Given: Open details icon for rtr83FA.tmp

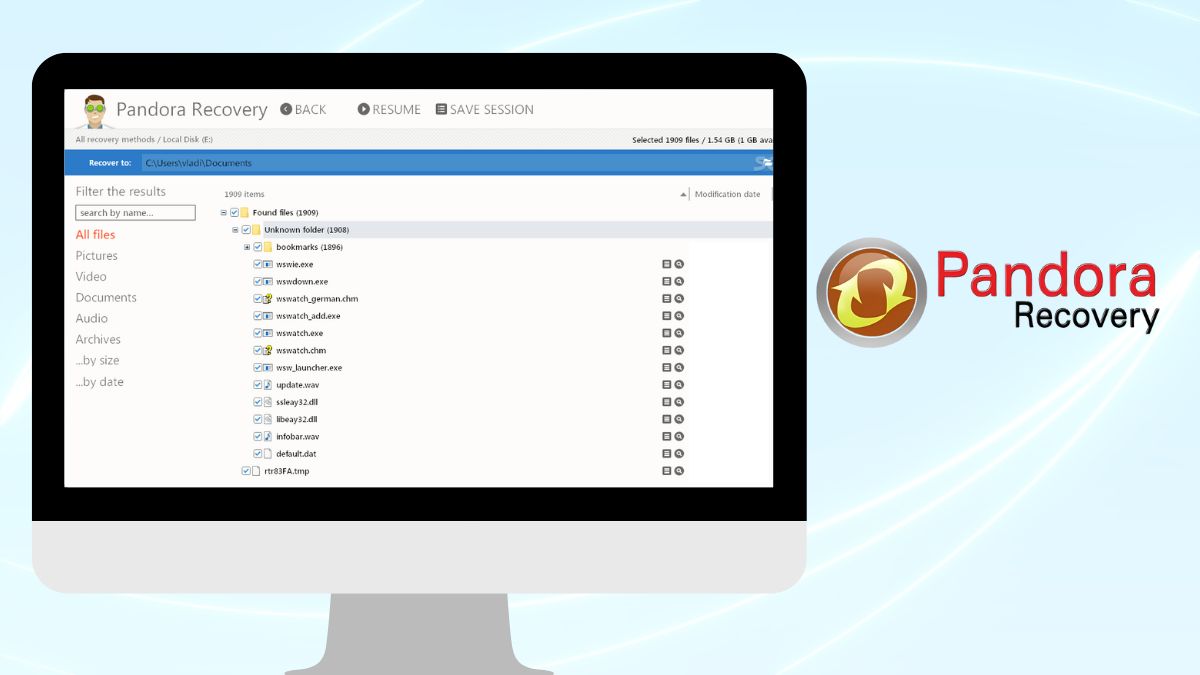Looking at the screenshot, I should (667, 471).
